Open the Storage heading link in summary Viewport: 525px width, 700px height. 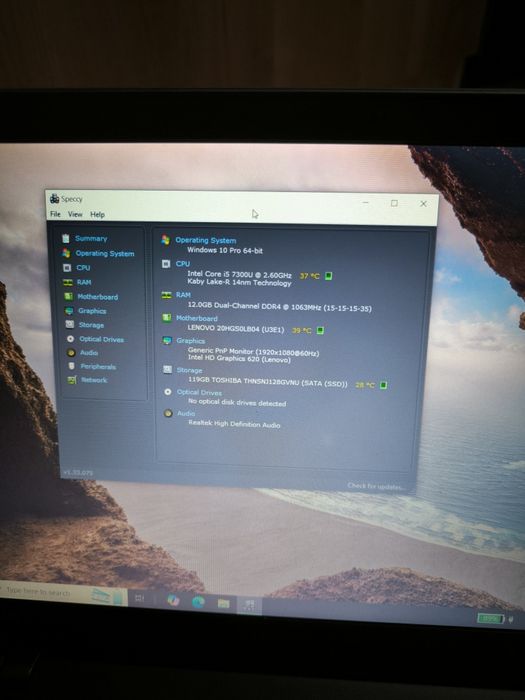(x=189, y=370)
